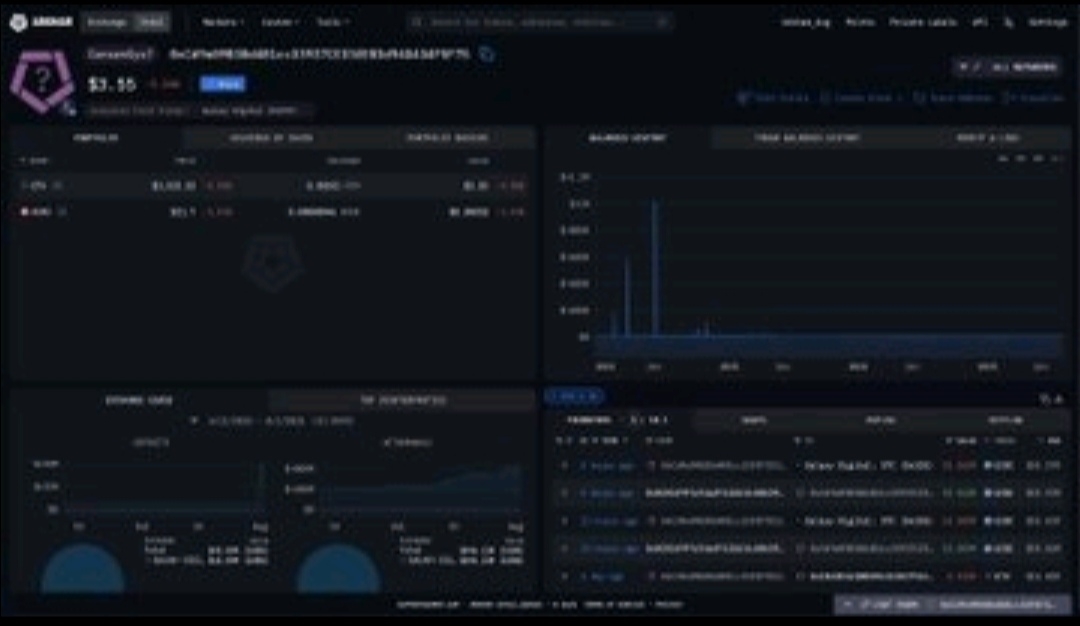
Task: Sort by the Price column header
Action: [184, 160]
